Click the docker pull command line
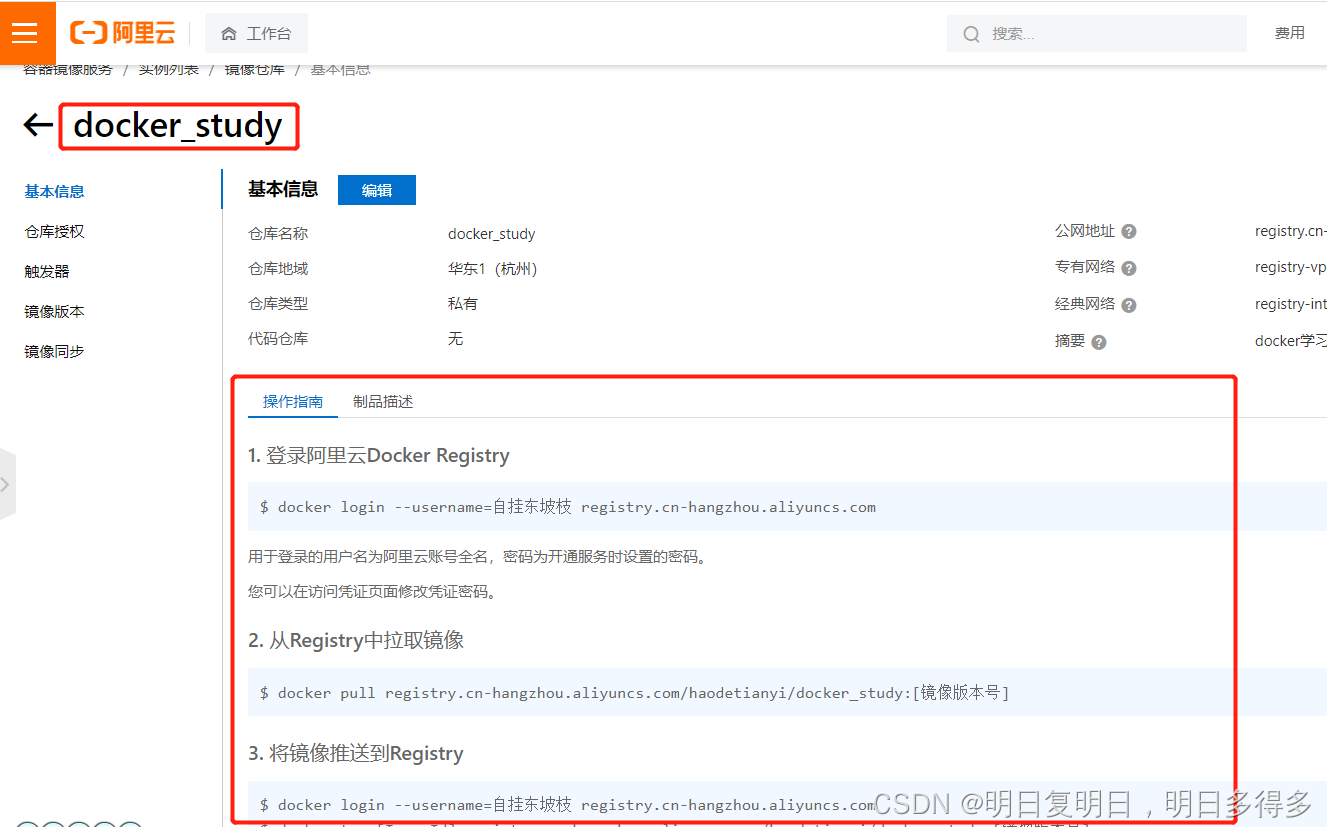 click(x=635, y=692)
